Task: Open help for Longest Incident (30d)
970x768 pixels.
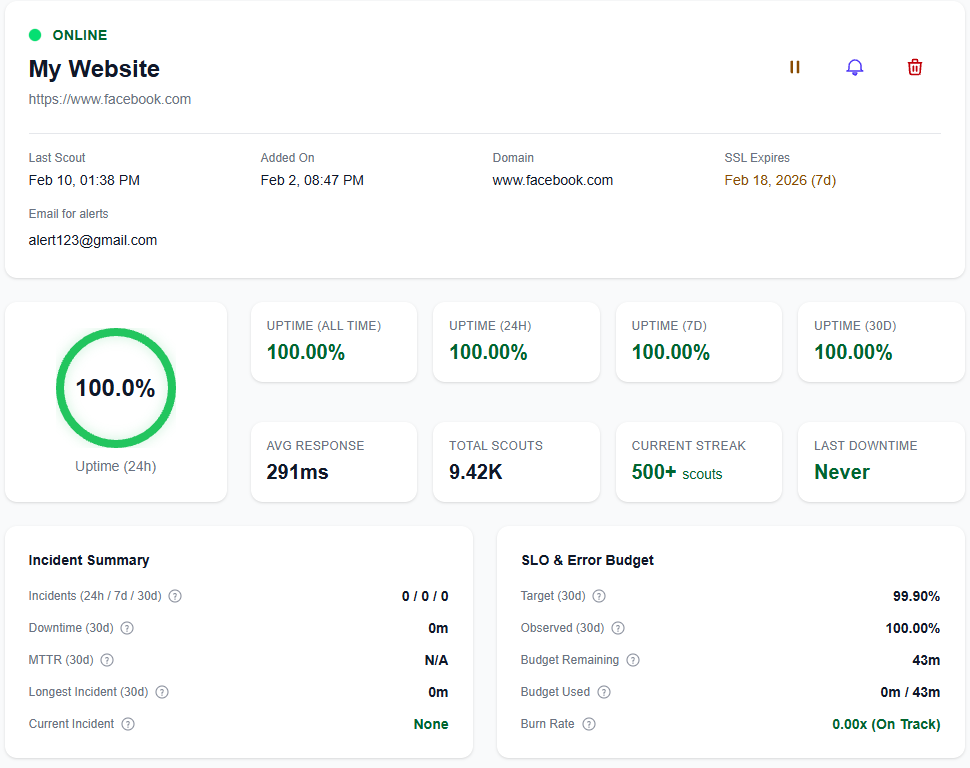Action: pyautogui.click(x=162, y=692)
